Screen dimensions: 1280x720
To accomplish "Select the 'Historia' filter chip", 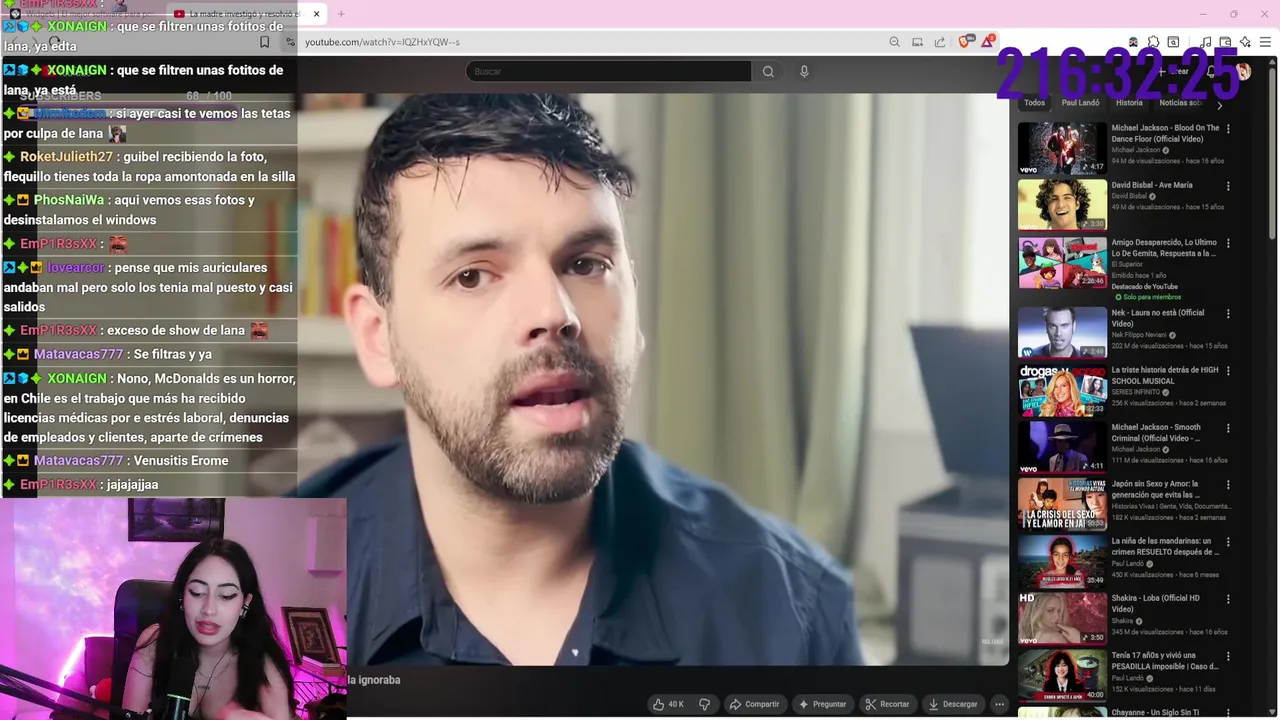I will click(x=1129, y=103).
